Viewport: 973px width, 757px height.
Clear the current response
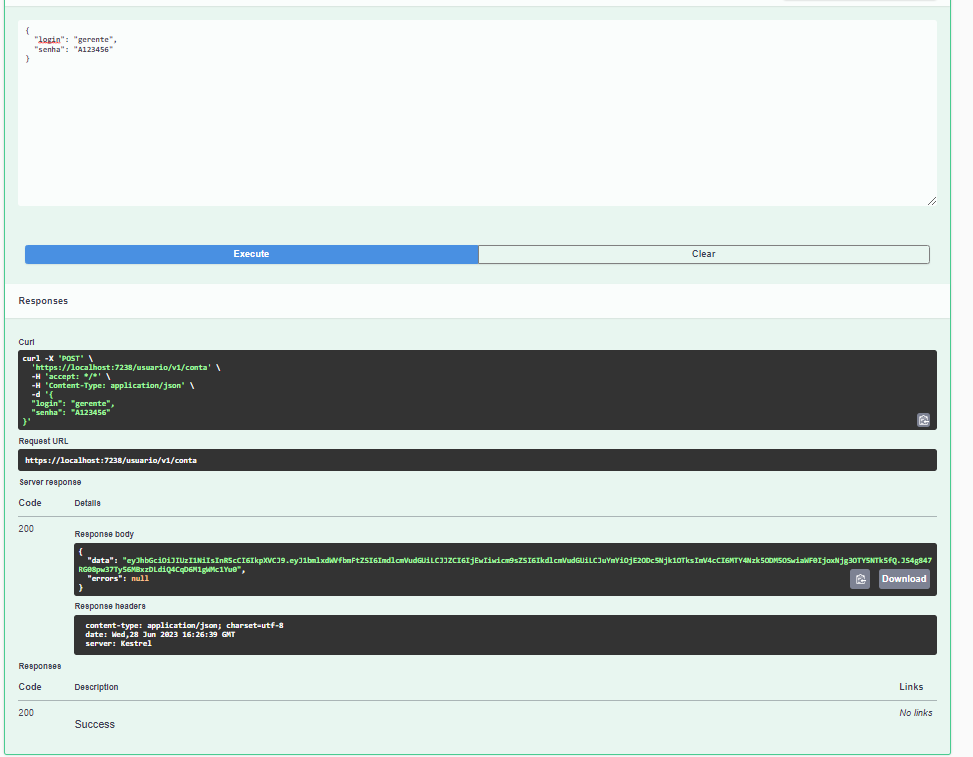point(703,254)
